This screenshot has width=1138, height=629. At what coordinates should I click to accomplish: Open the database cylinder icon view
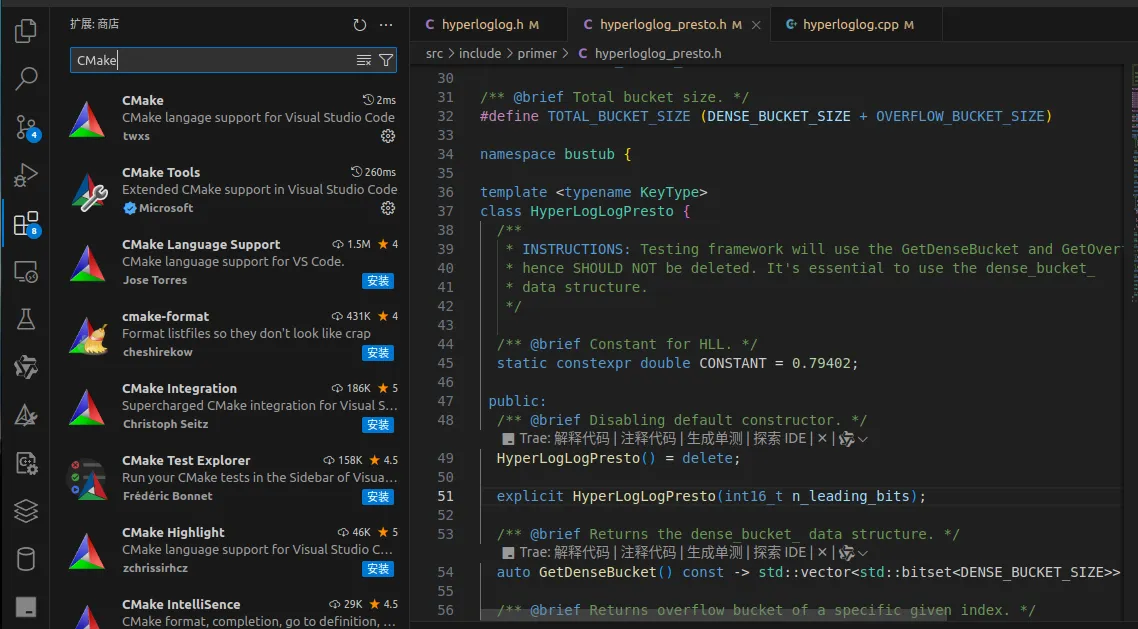click(x=26, y=558)
